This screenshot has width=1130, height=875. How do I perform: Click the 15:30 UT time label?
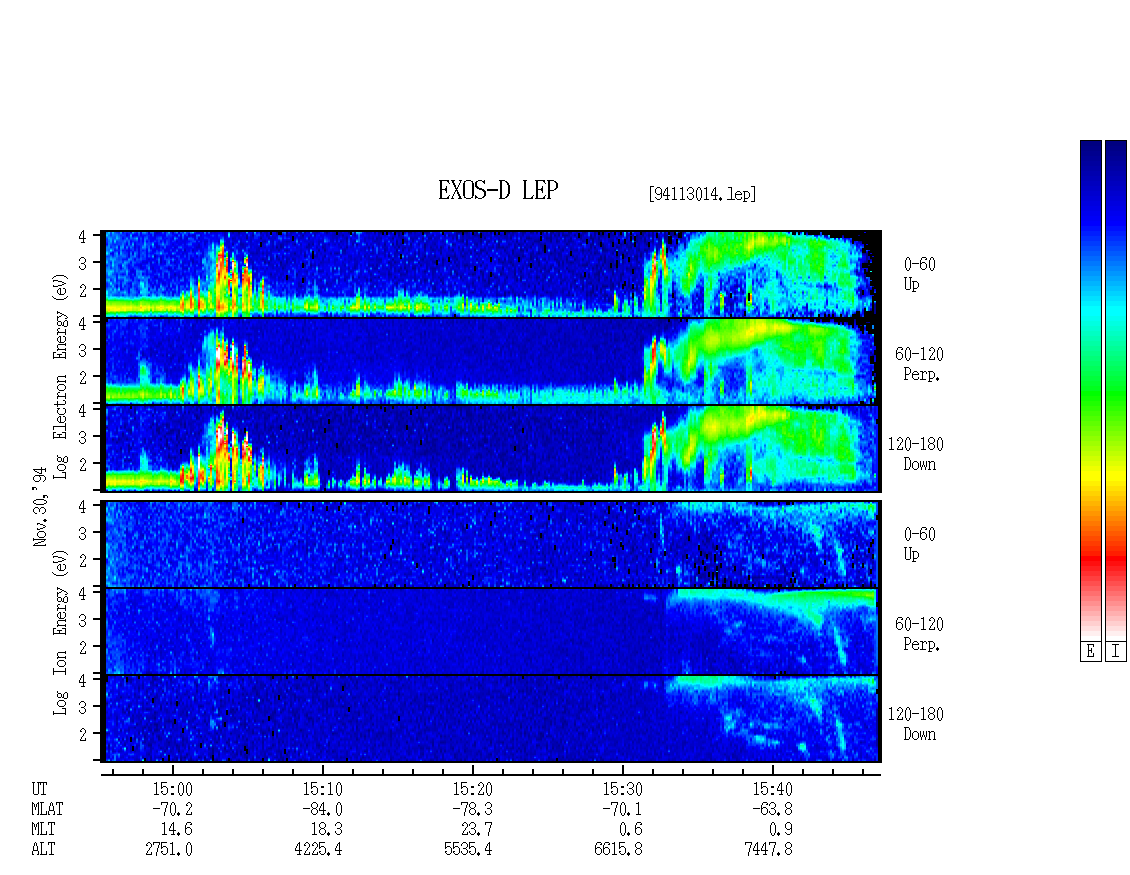coord(622,789)
